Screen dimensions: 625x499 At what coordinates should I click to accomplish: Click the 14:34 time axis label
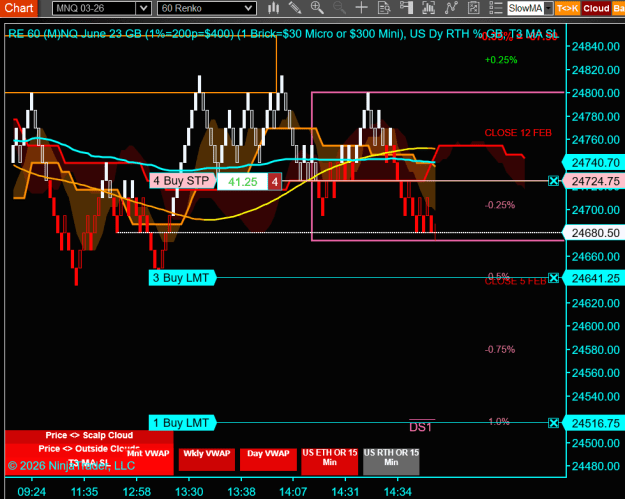pyautogui.click(x=397, y=492)
